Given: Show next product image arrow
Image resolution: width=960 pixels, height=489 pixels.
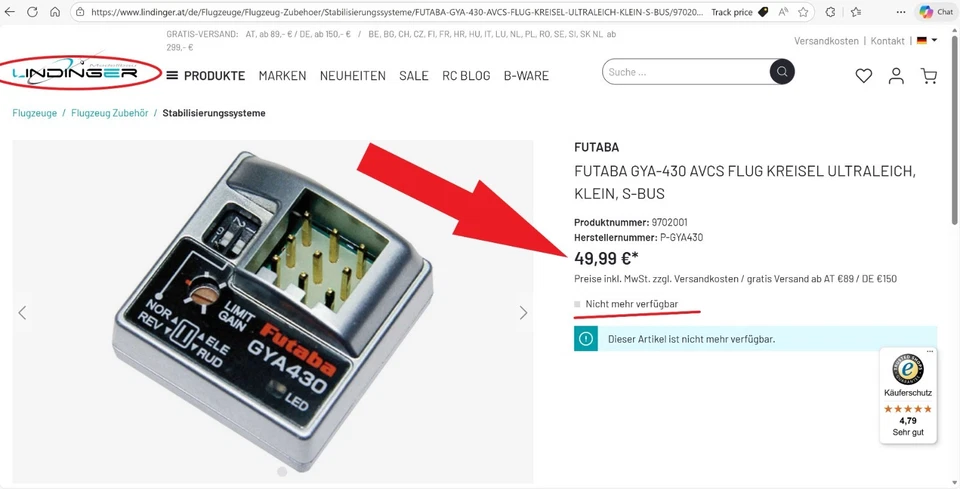Looking at the screenshot, I should pyautogui.click(x=523, y=313).
